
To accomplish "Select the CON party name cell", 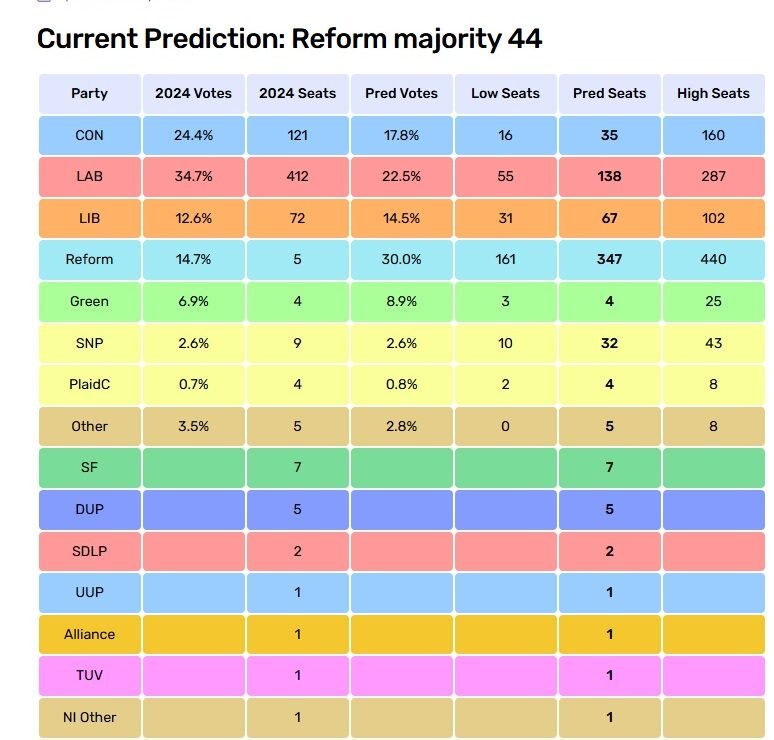I will pos(89,135).
